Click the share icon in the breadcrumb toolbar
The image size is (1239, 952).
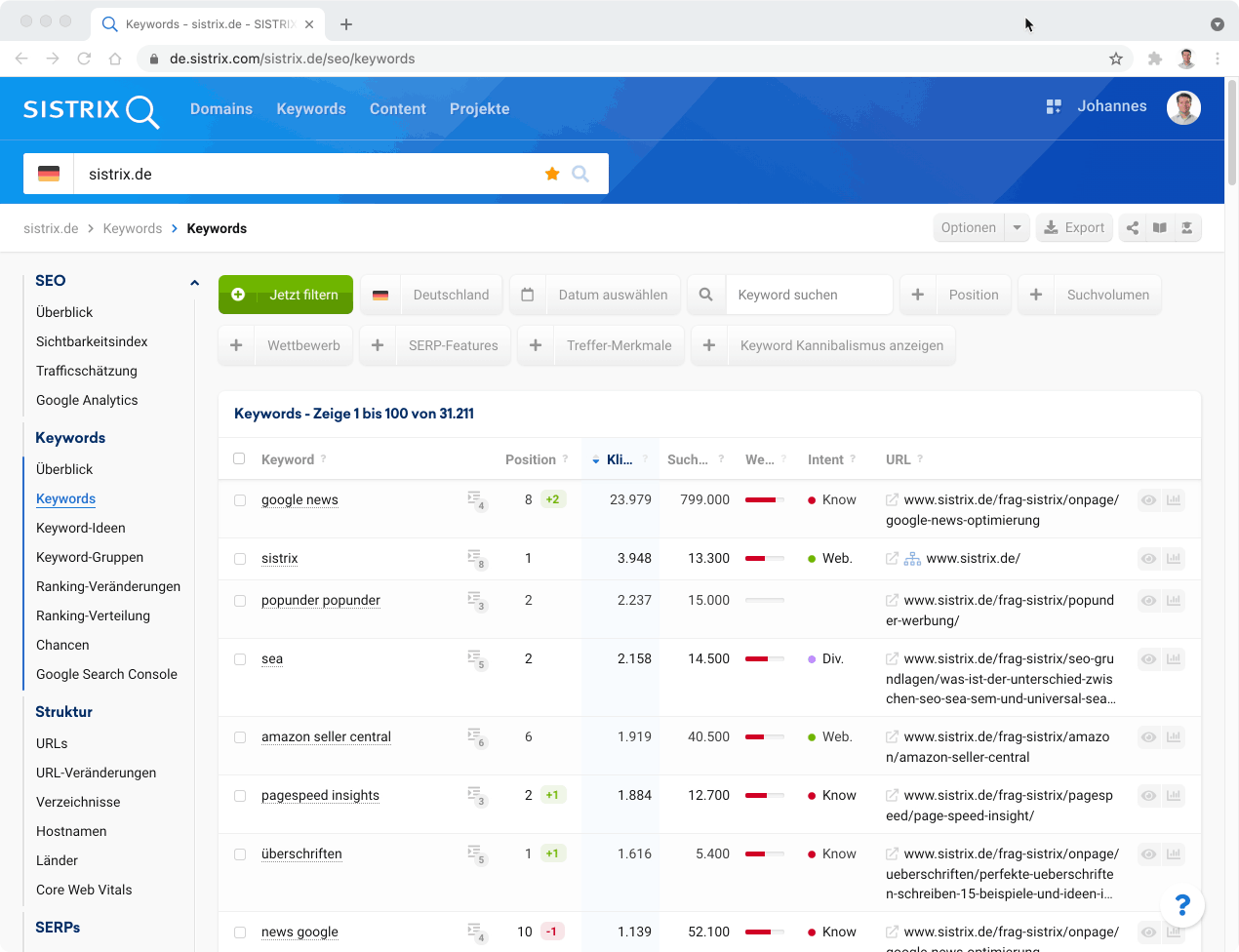coord(1133,228)
